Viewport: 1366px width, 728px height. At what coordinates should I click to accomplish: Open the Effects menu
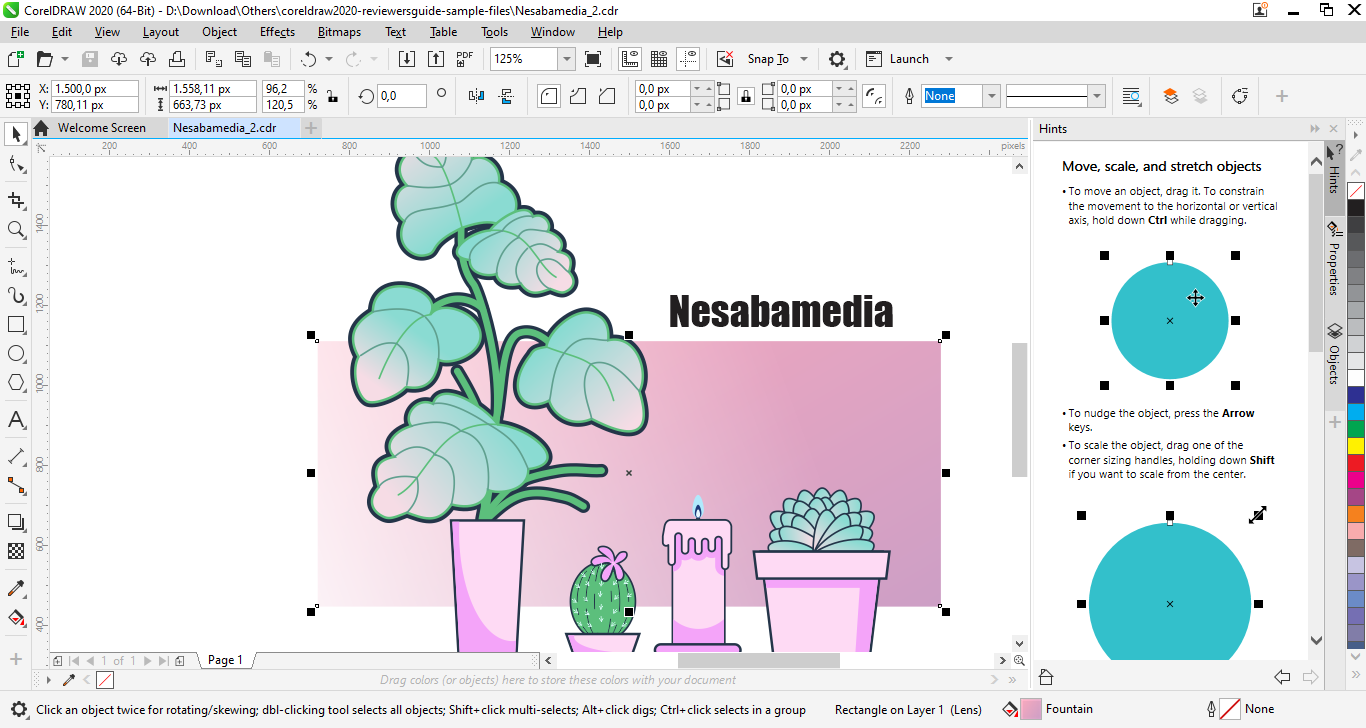tap(277, 32)
